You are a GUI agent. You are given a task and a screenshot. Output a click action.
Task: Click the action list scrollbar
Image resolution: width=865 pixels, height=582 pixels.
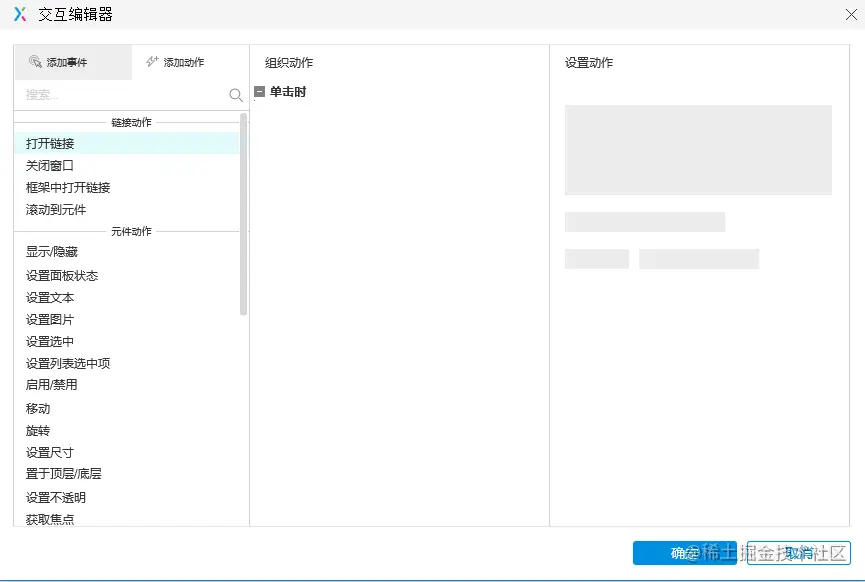click(243, 214)
